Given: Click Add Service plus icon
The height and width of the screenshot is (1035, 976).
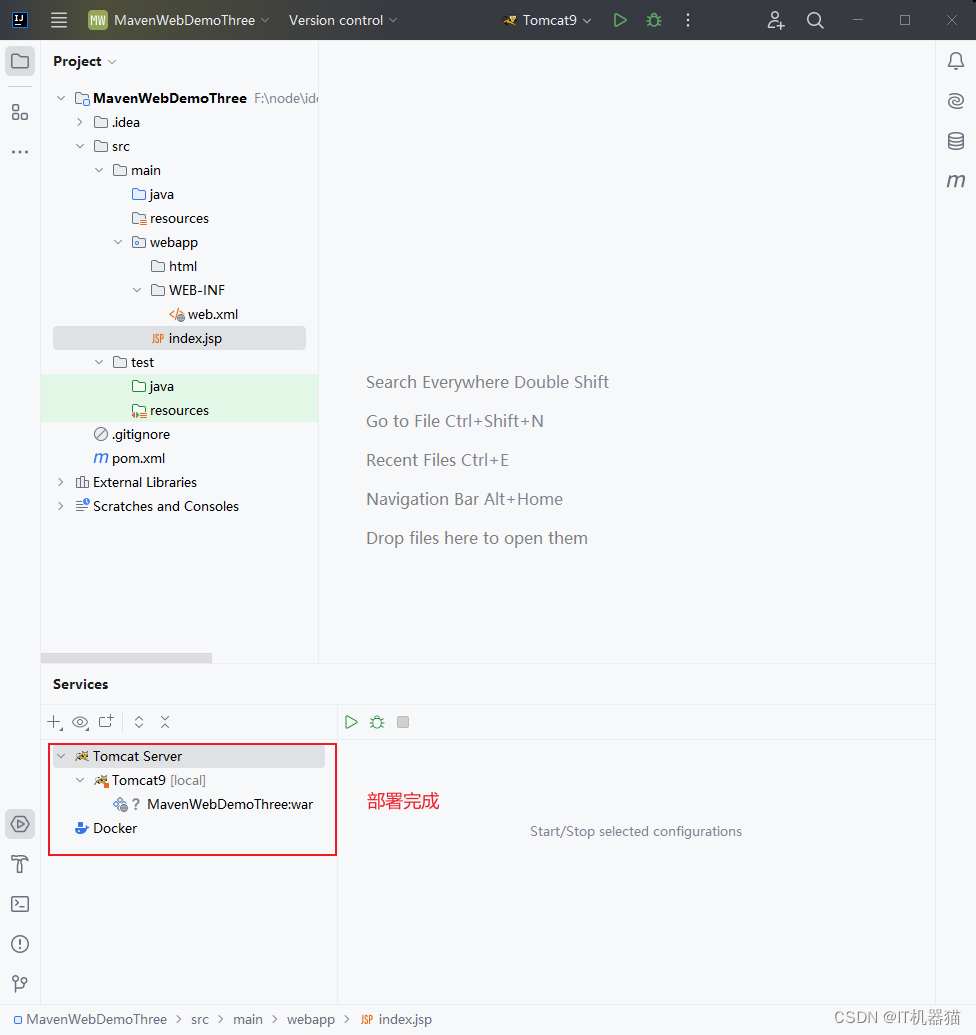Looking at the screenshot, I should click(x=55, y=722).
